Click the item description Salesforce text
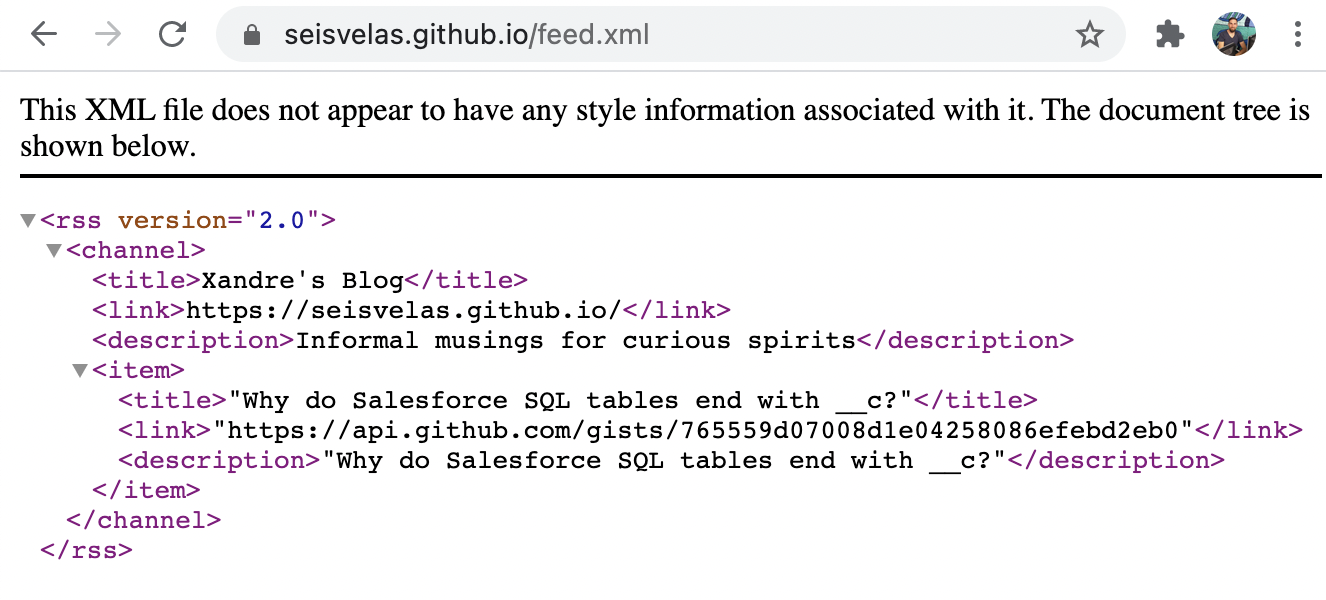 pos(664,460)
